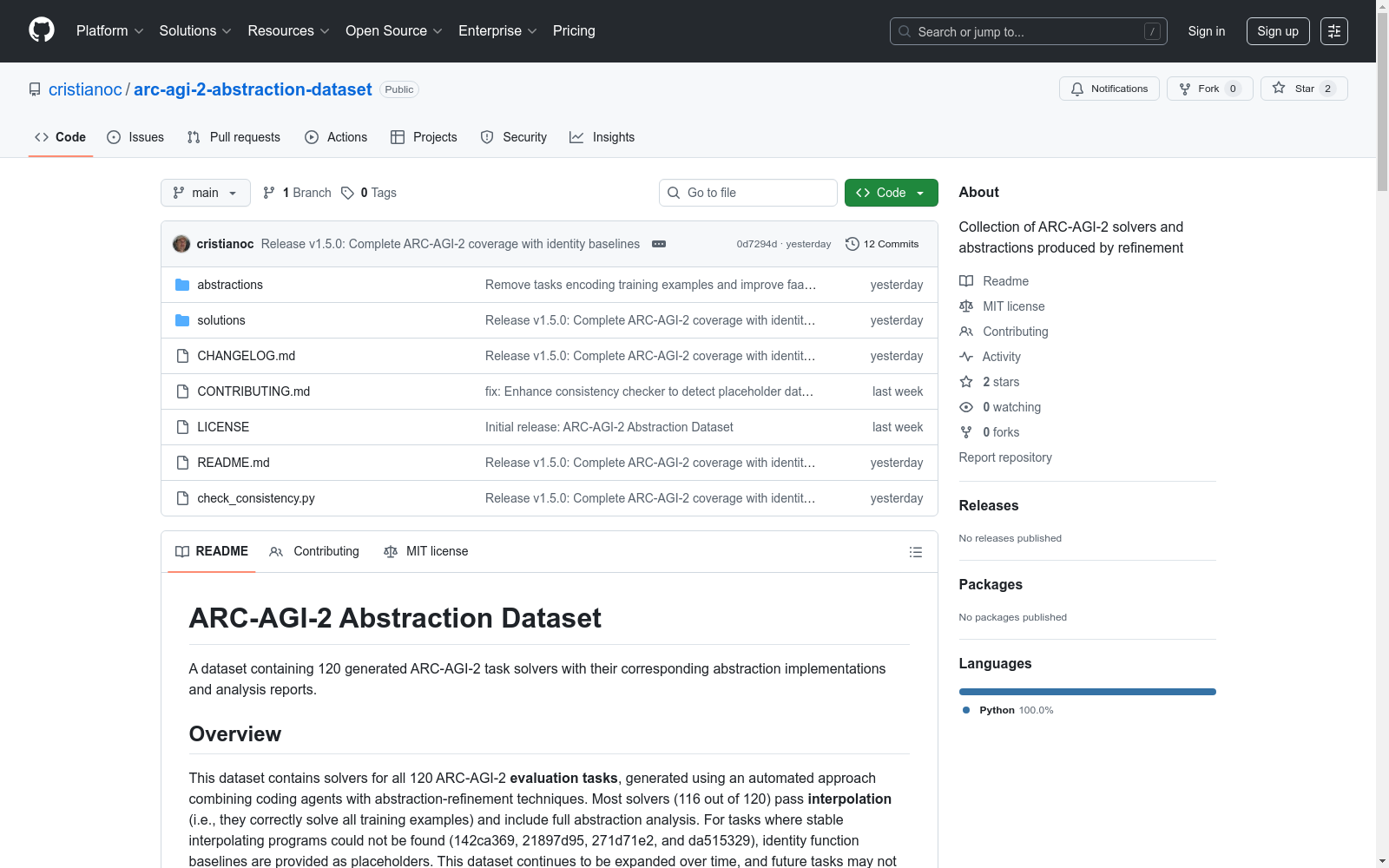Click the abstractions folder icon

pos(182,285)
